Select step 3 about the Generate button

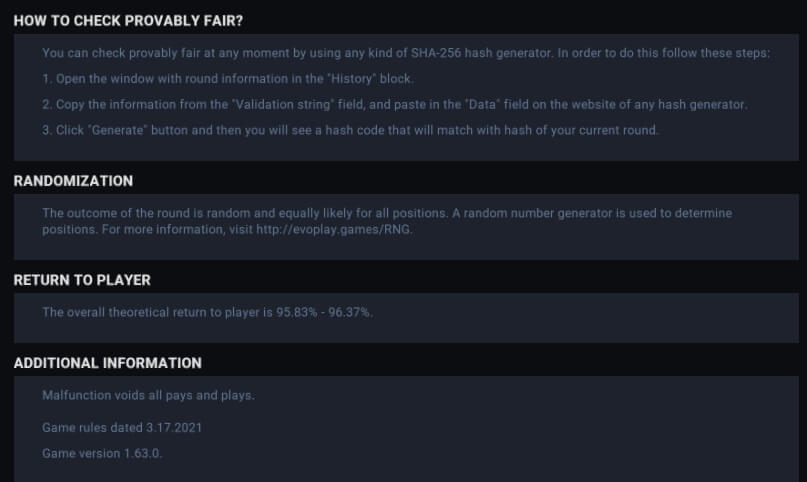(350, 130)
